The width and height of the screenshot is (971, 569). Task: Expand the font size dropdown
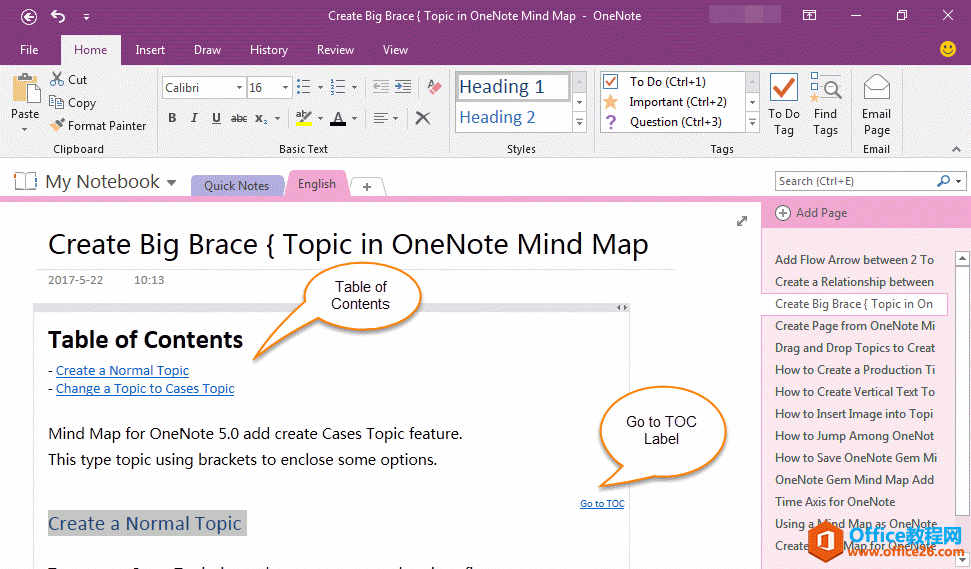pos(284,88)
